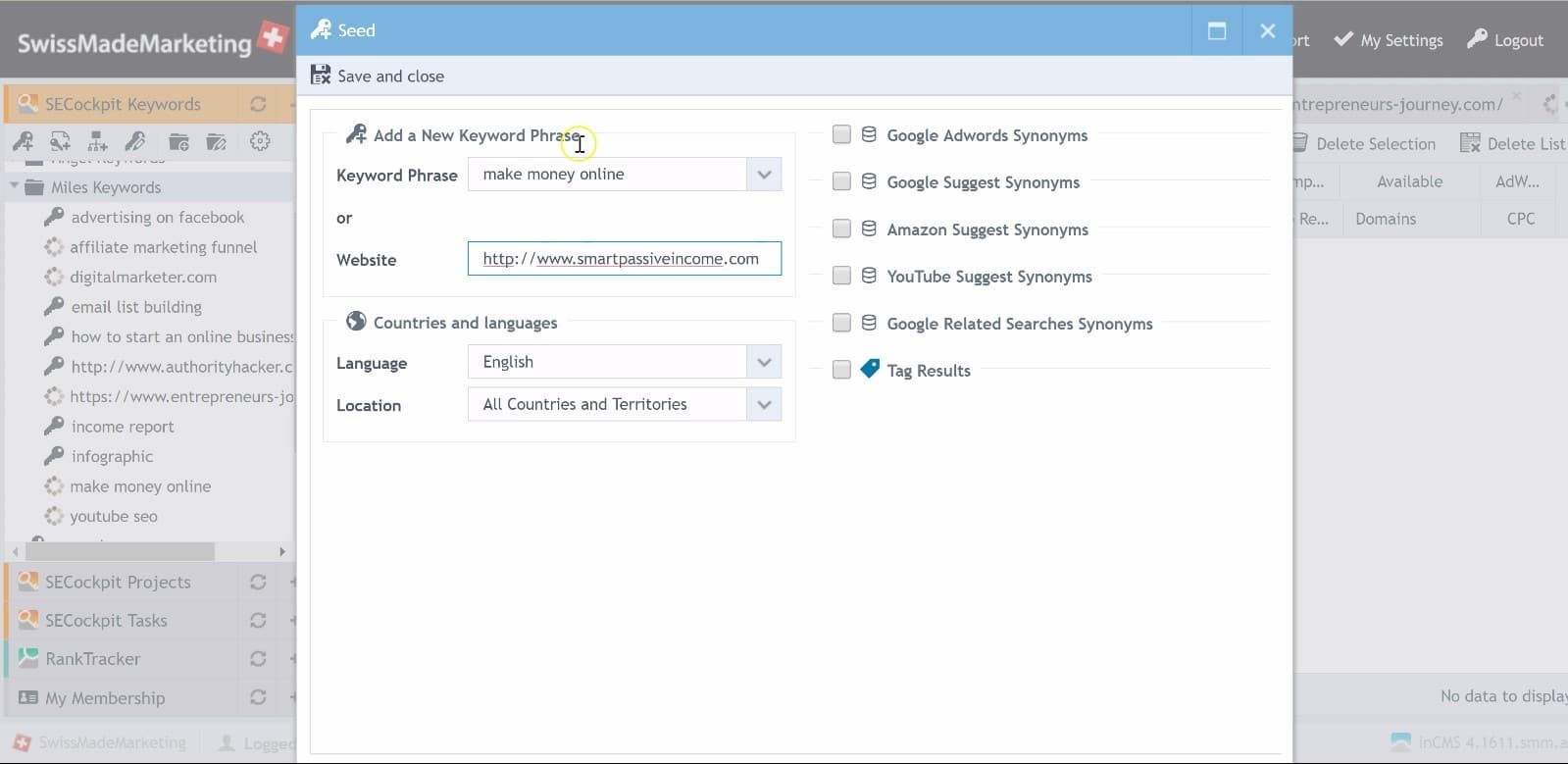1568x764 pixels.
Task: Click the database icon beside Amazon Suggest Synonyms
Action: pos(869,229)
